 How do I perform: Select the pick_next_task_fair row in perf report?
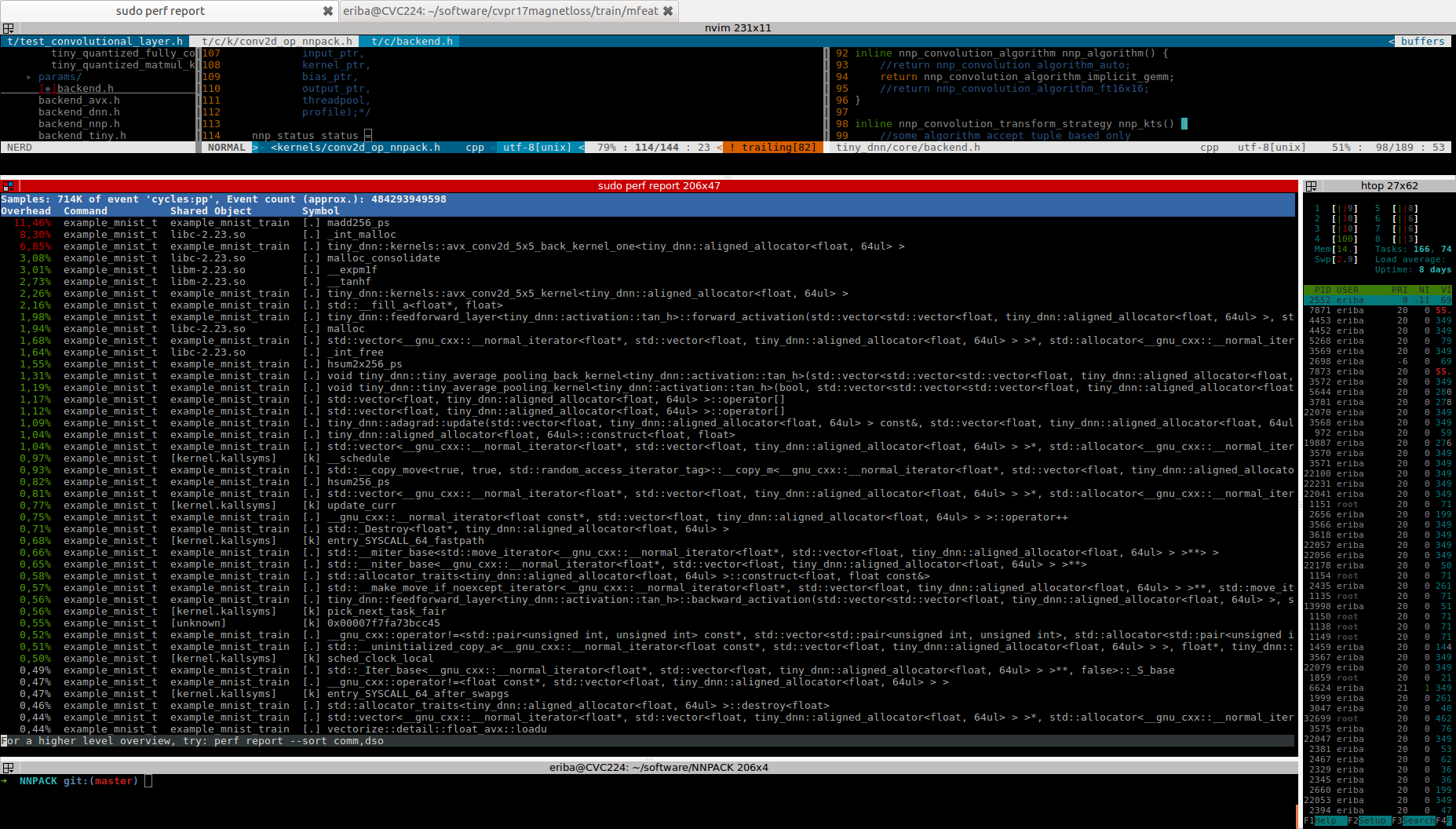pos(648,612)
